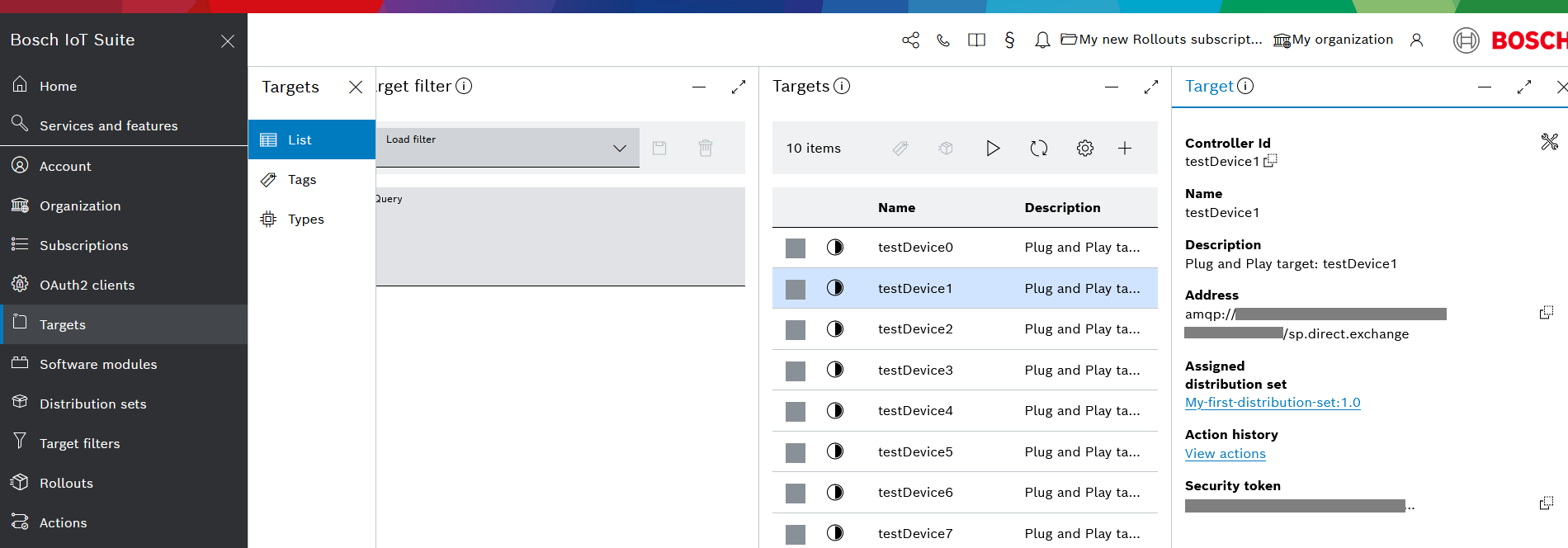Select checkbox for testDevice0 row
This screenshot has width=1568, height=548.
795,248
